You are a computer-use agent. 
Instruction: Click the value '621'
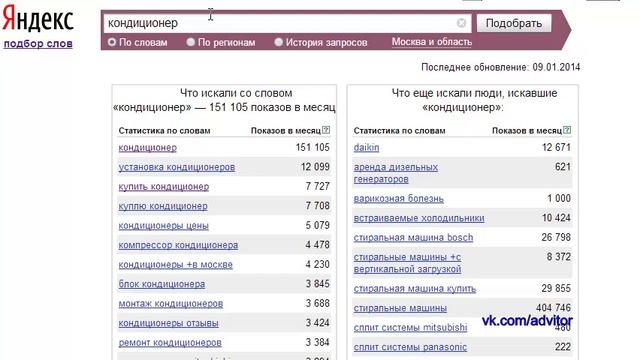563,167
